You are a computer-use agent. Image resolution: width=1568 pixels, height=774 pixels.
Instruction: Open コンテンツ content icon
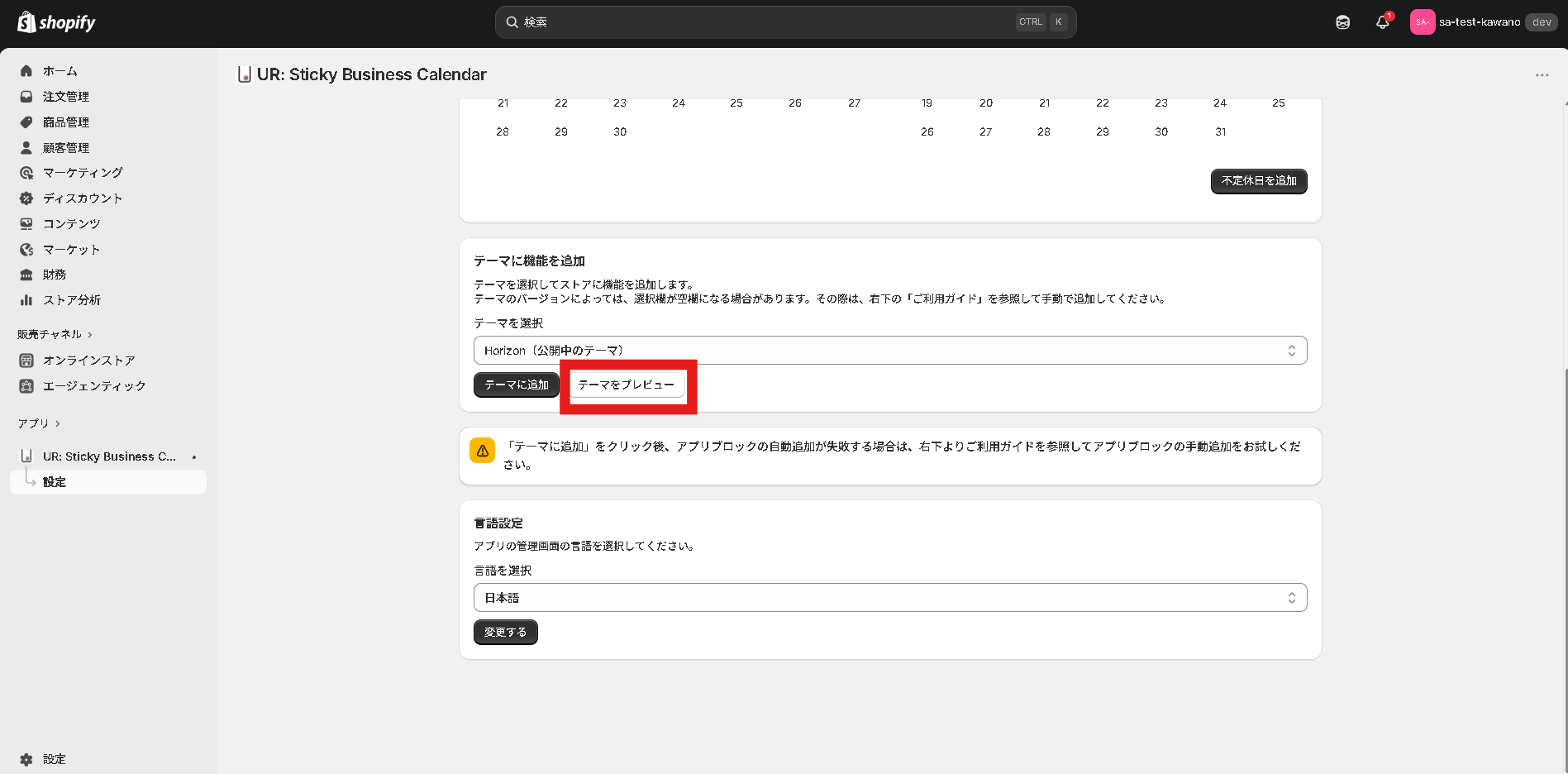tap(26, 224)
